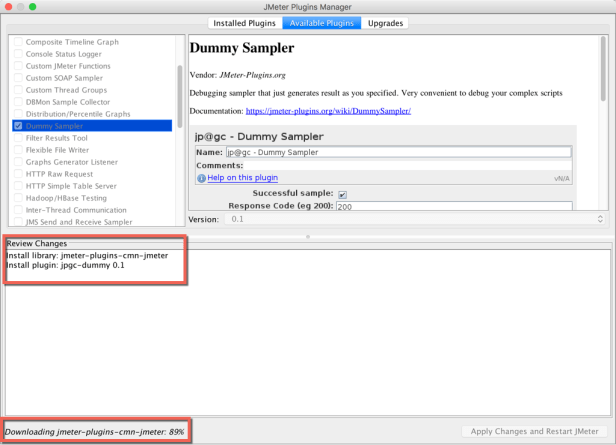This screenshot has height=445, width=616.
Task: Select Console Status Logger in the list
Action: 63,54
